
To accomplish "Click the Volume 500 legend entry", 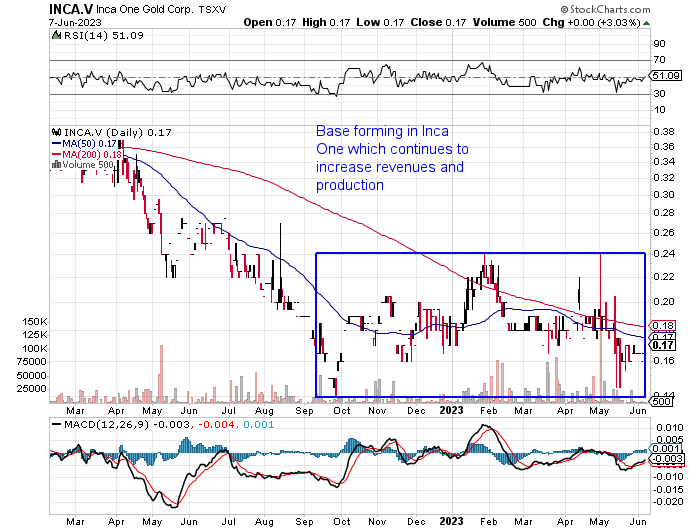I will click(x=88, y=165).
